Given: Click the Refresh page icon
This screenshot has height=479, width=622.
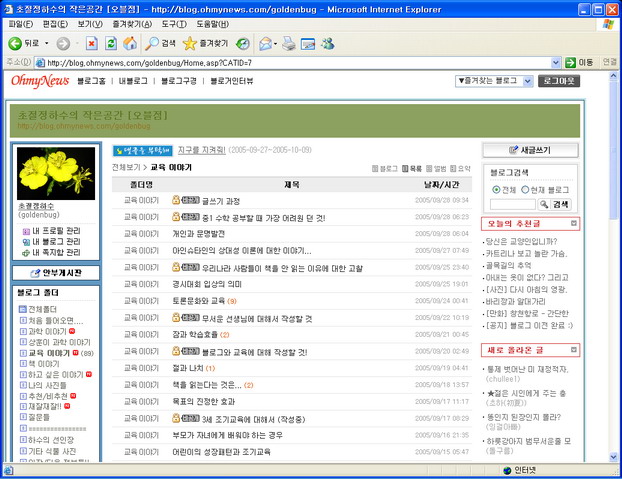Looking at the screenshot, I should point(111,44).
